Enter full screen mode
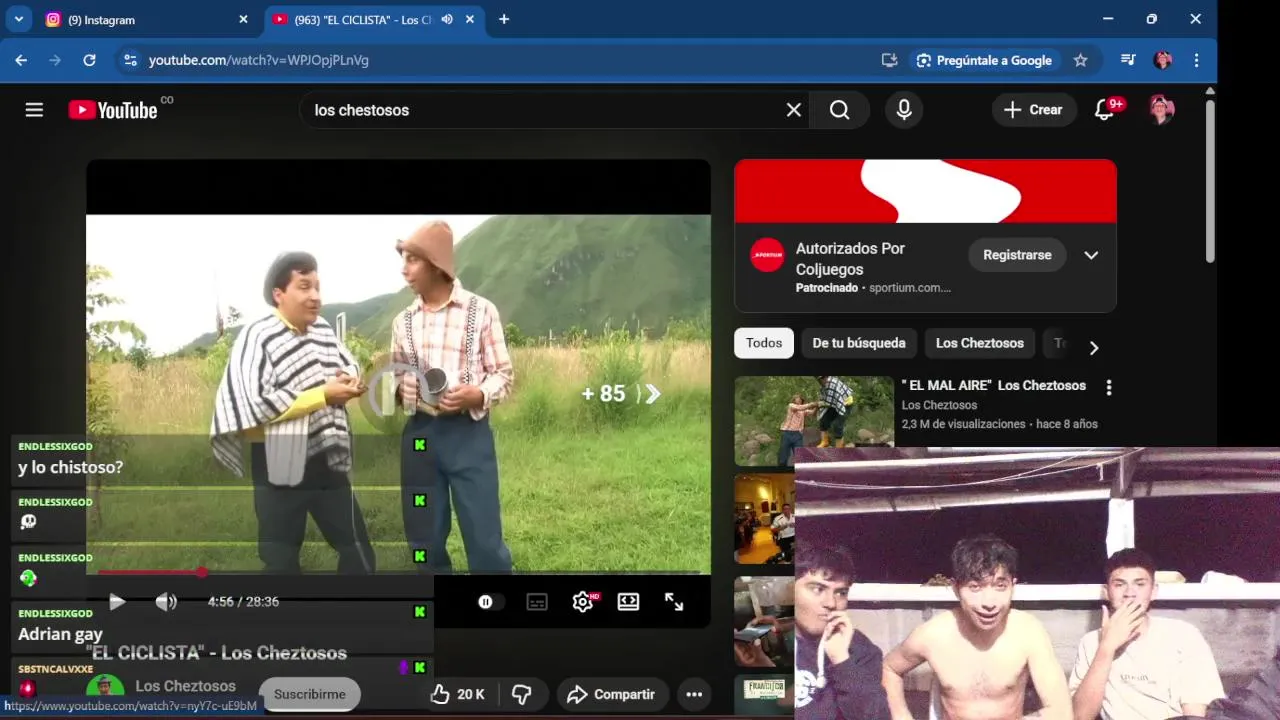The width and height of the screenshot is (1280, 720). click(x=674, y=602)
